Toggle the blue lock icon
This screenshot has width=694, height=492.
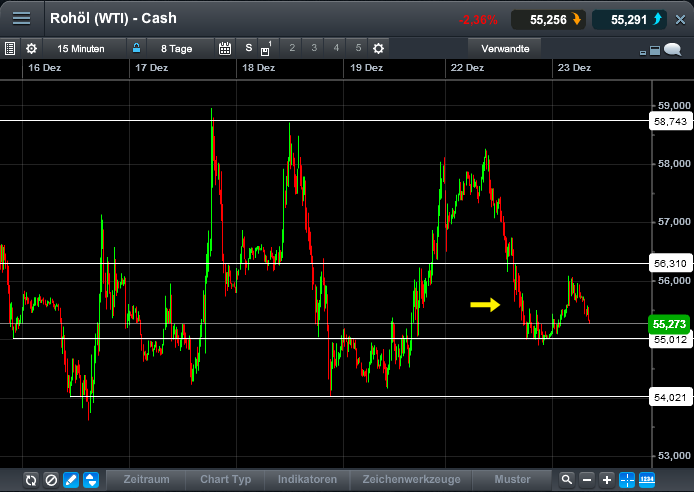click(x=136, y=48)
